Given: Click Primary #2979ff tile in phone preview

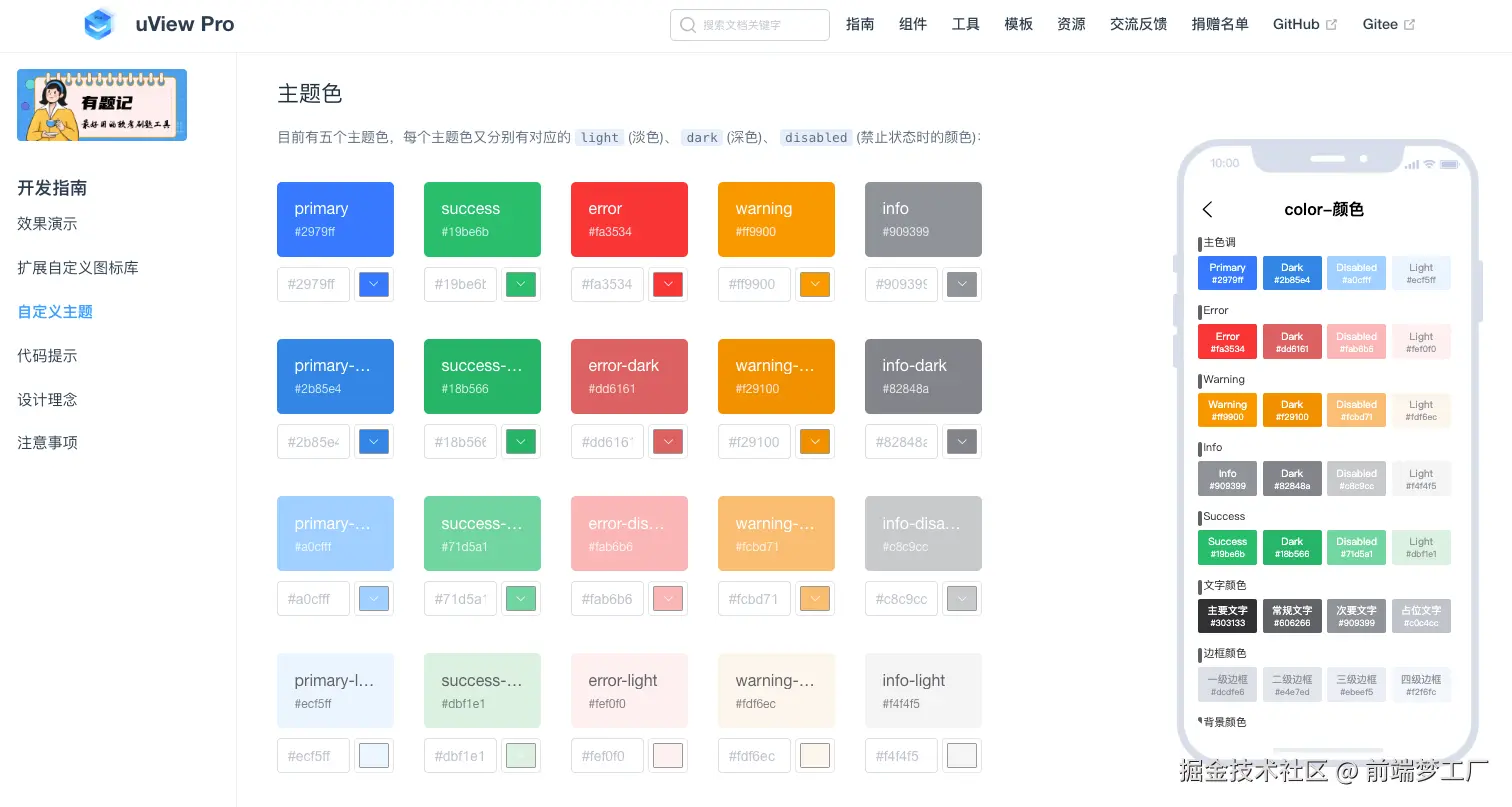Looking at the screenshot, I should [1227, 273].
